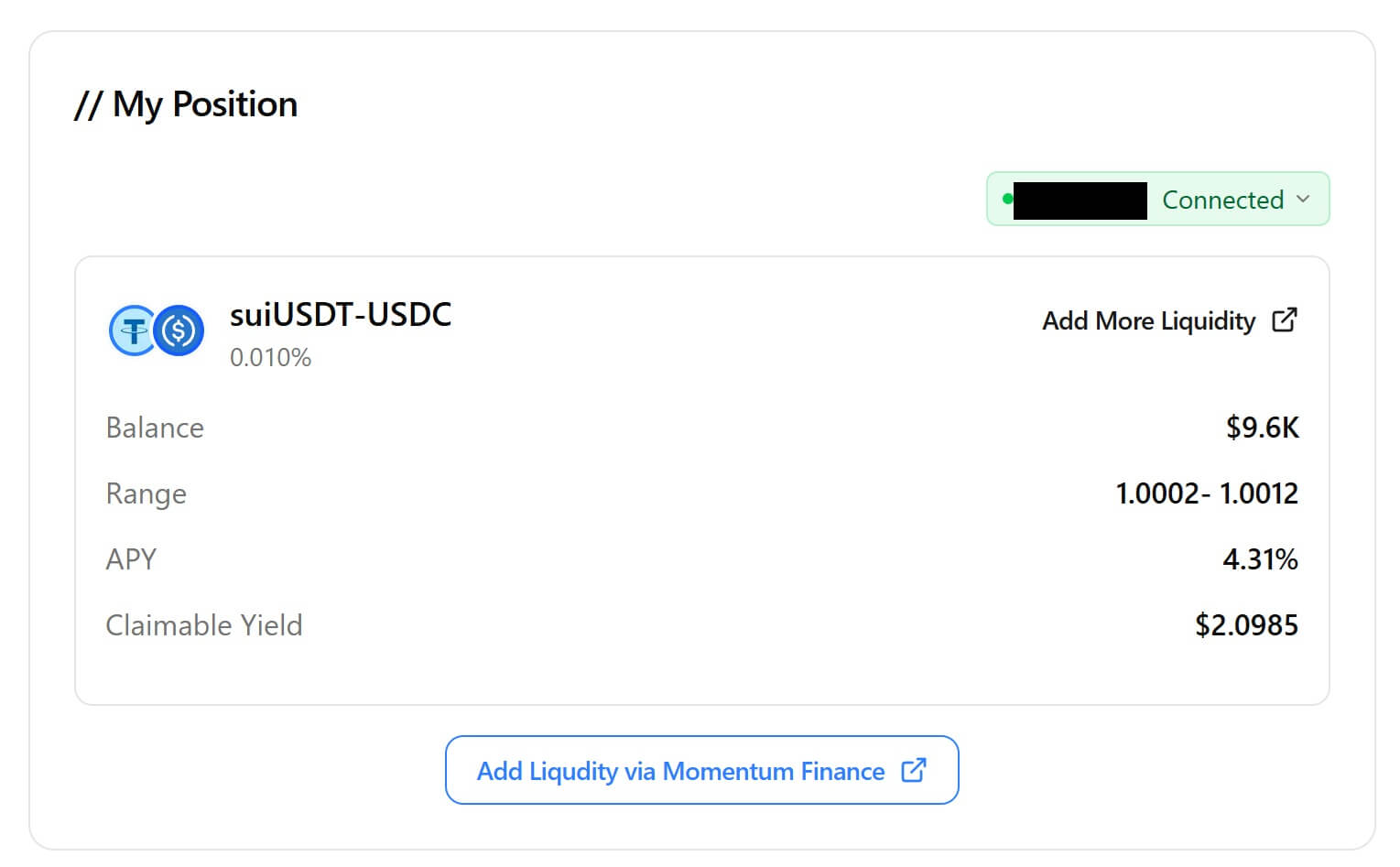The image size is (1400, 867).
Task: Click the USDC token icon
Action: (179, 331)
